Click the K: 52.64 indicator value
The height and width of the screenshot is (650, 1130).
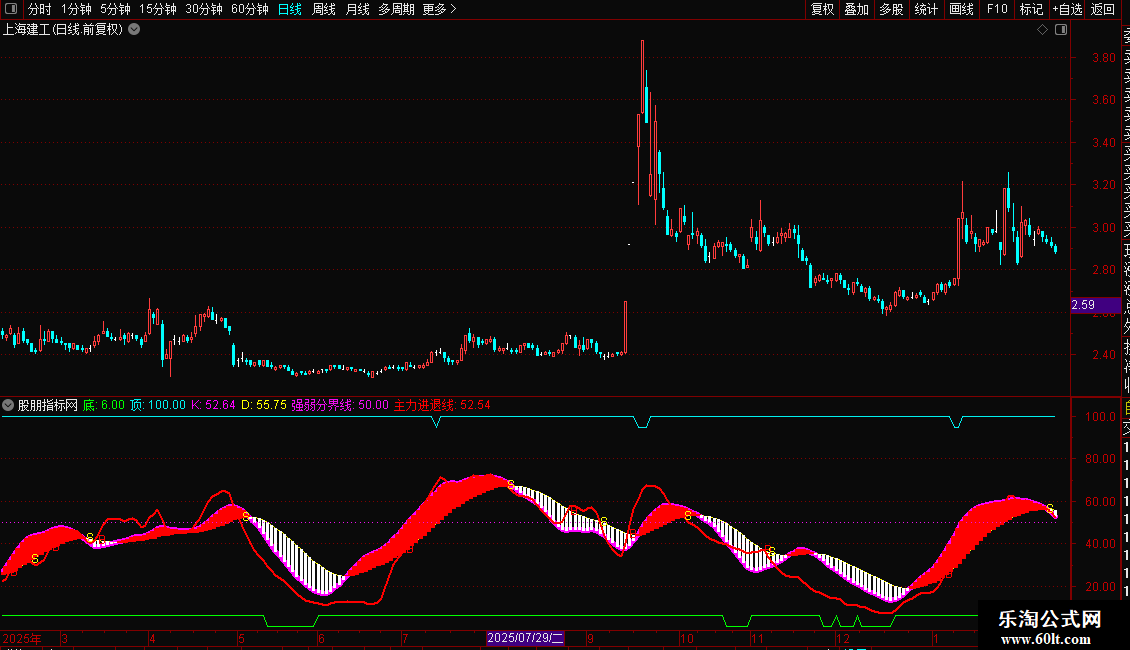213,405
